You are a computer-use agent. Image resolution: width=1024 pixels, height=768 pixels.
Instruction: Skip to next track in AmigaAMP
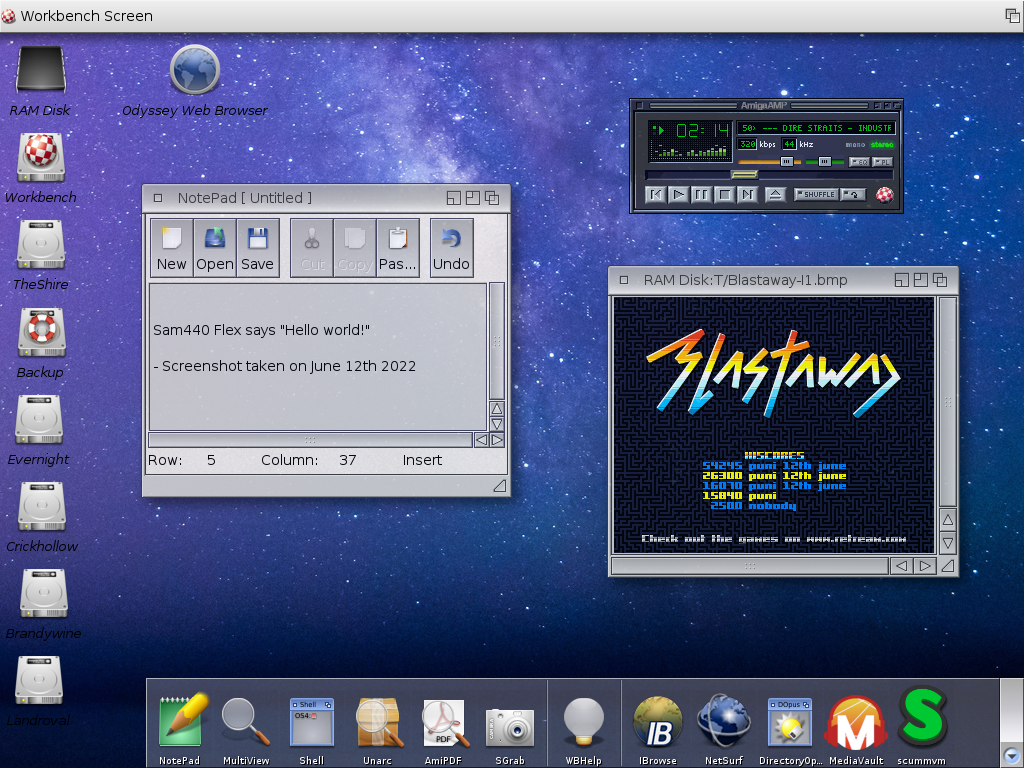point(747,195)
